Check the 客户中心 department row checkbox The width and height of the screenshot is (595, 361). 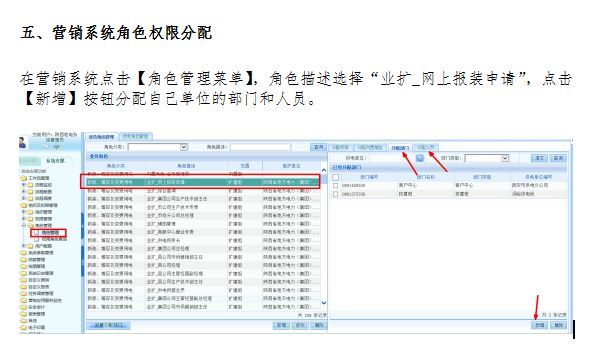(335, 186)
